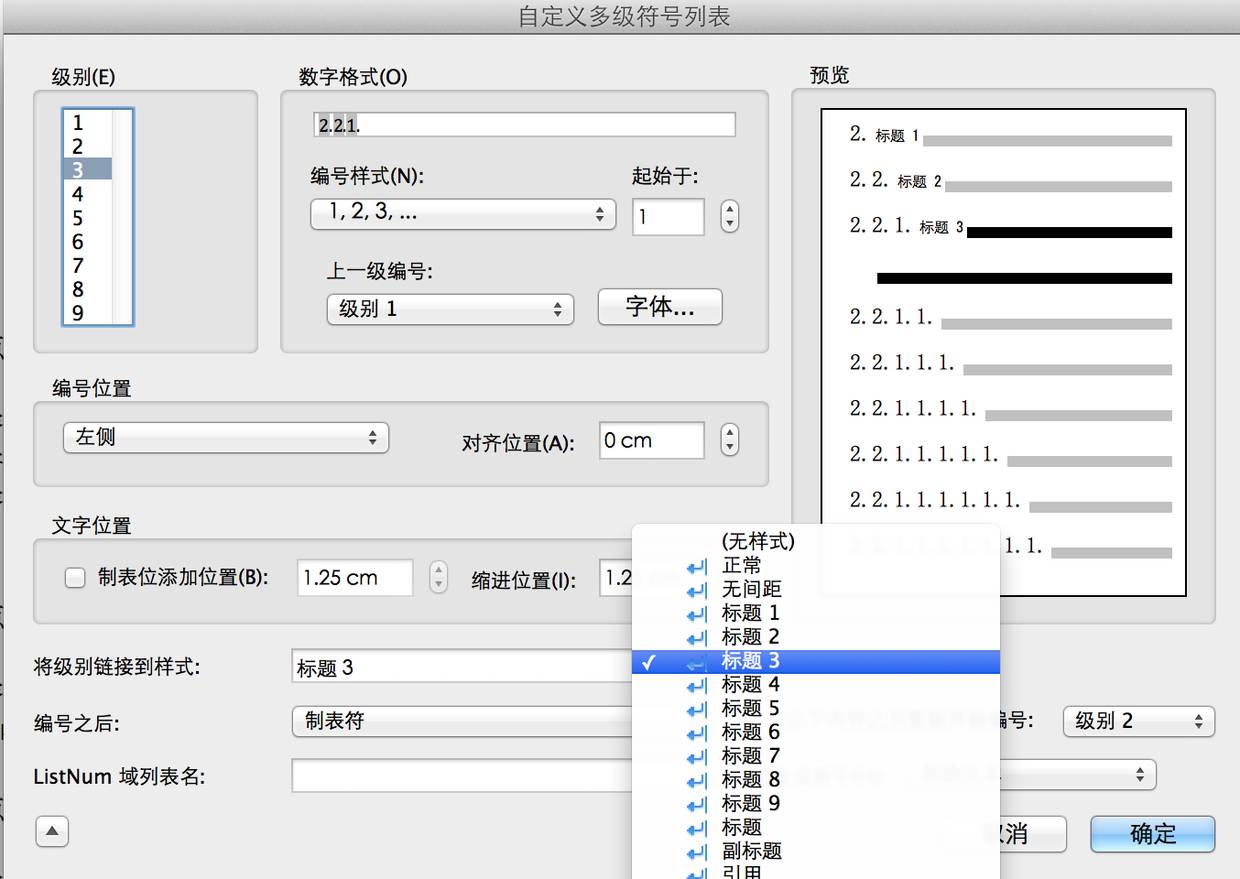Select level 5 in the 级别 list
1240x879 pixels.
[78, 218]
